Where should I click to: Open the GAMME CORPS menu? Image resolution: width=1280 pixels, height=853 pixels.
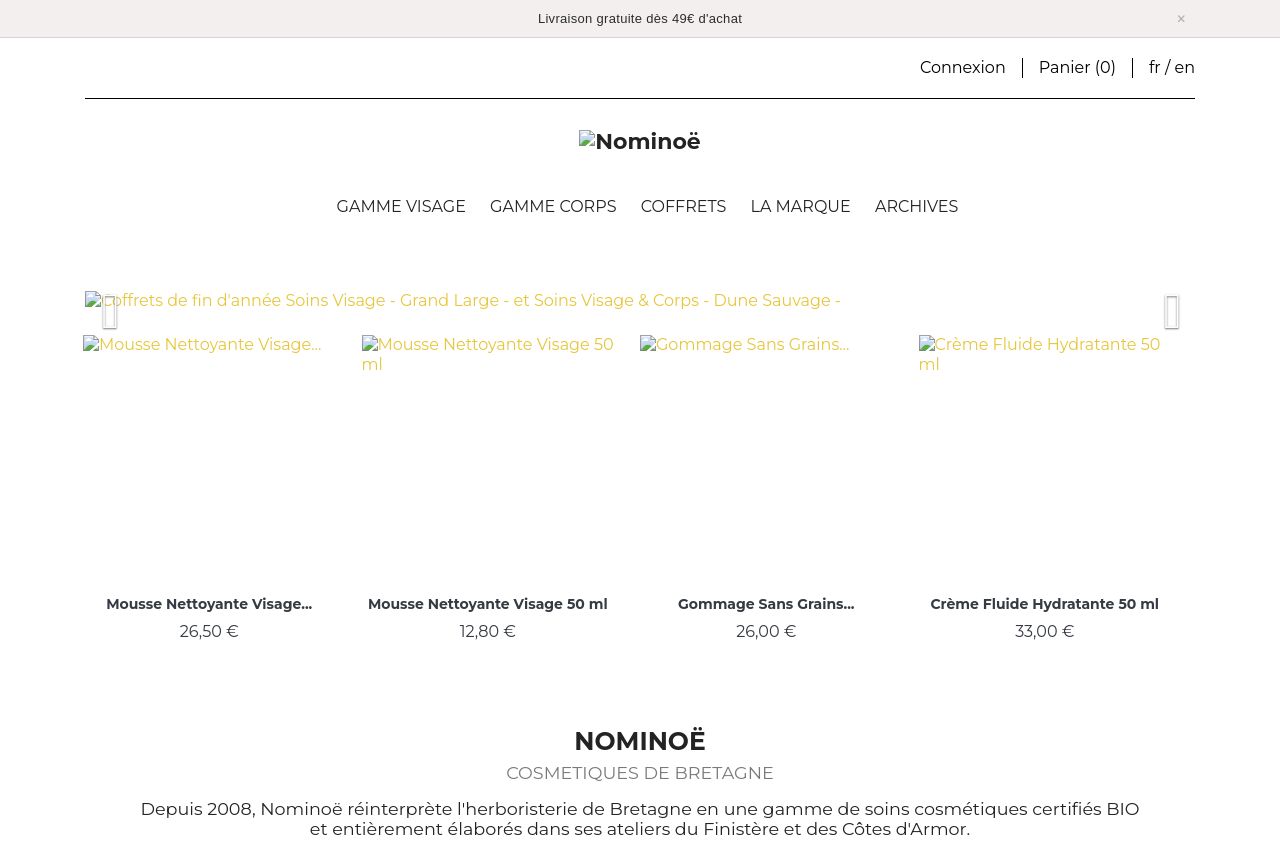pyautogui.click(x=553, y=206)
